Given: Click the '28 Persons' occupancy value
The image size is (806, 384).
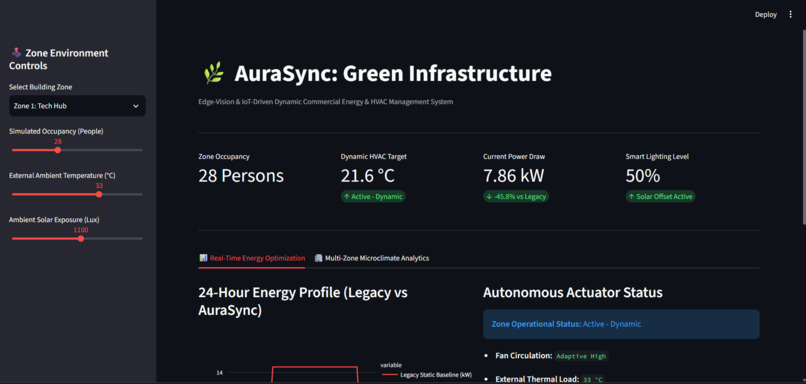Looking at the screenshot, I should [241, 176].
